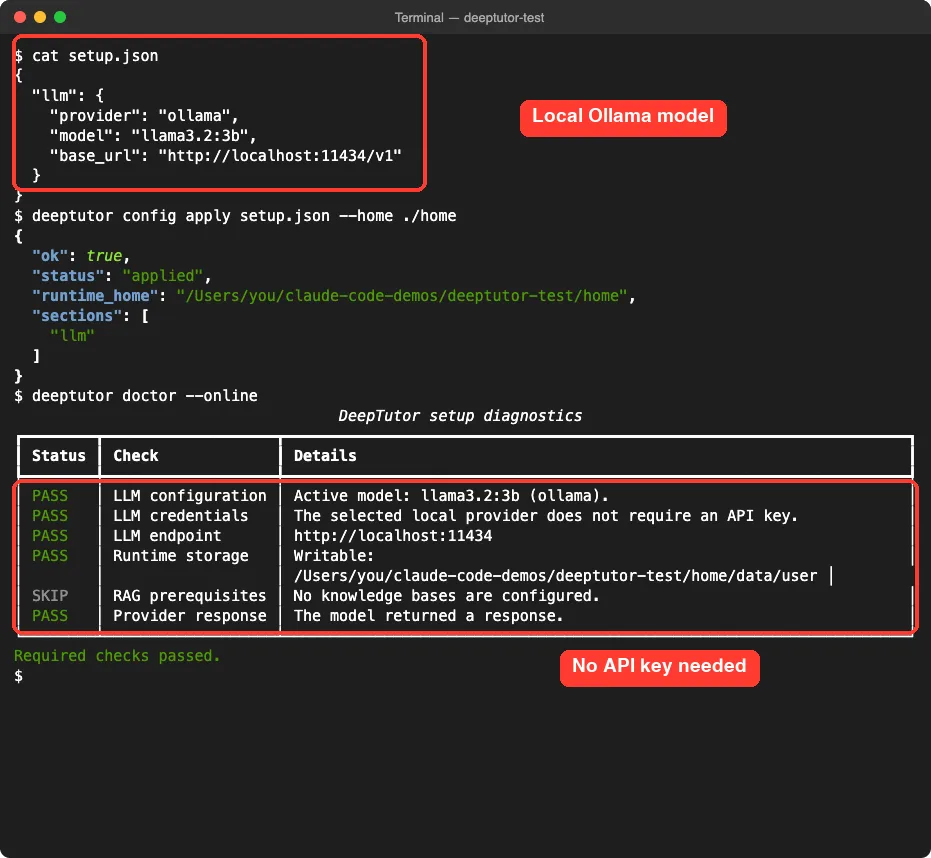
Task: Click PASS status for Provider response
Action: tap(50, 616)
